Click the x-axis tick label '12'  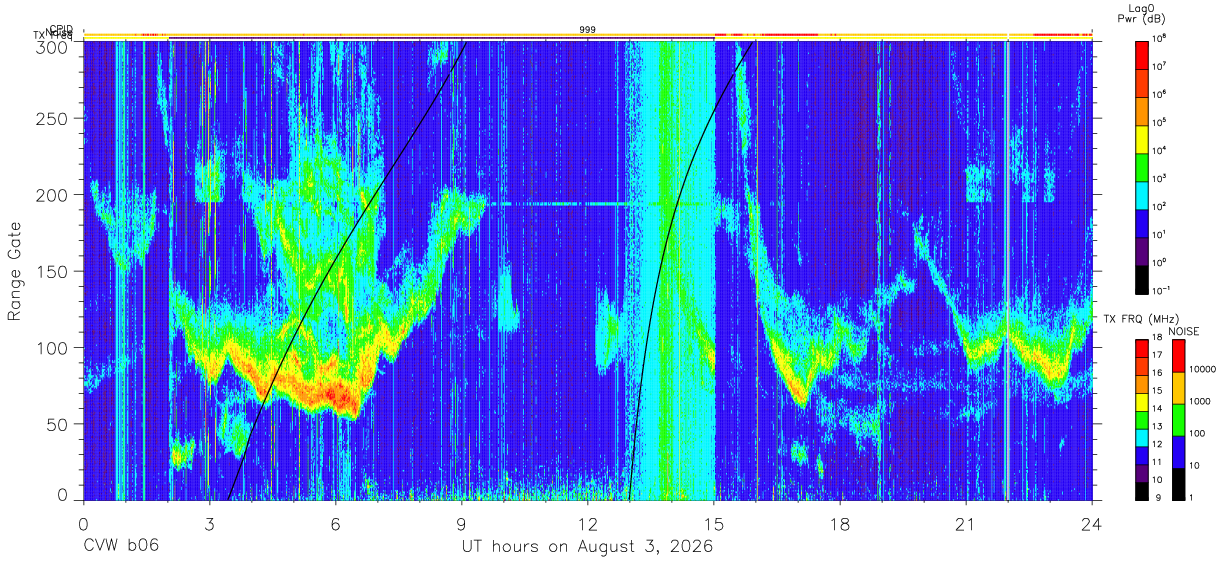tap(588, 524)
